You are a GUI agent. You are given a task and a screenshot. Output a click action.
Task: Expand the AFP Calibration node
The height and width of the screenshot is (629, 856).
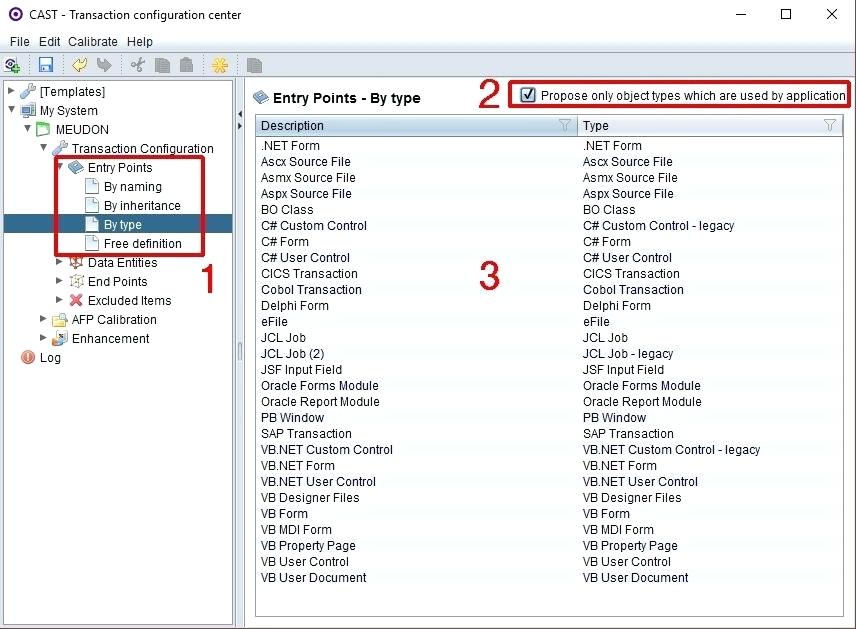point(44,320)
